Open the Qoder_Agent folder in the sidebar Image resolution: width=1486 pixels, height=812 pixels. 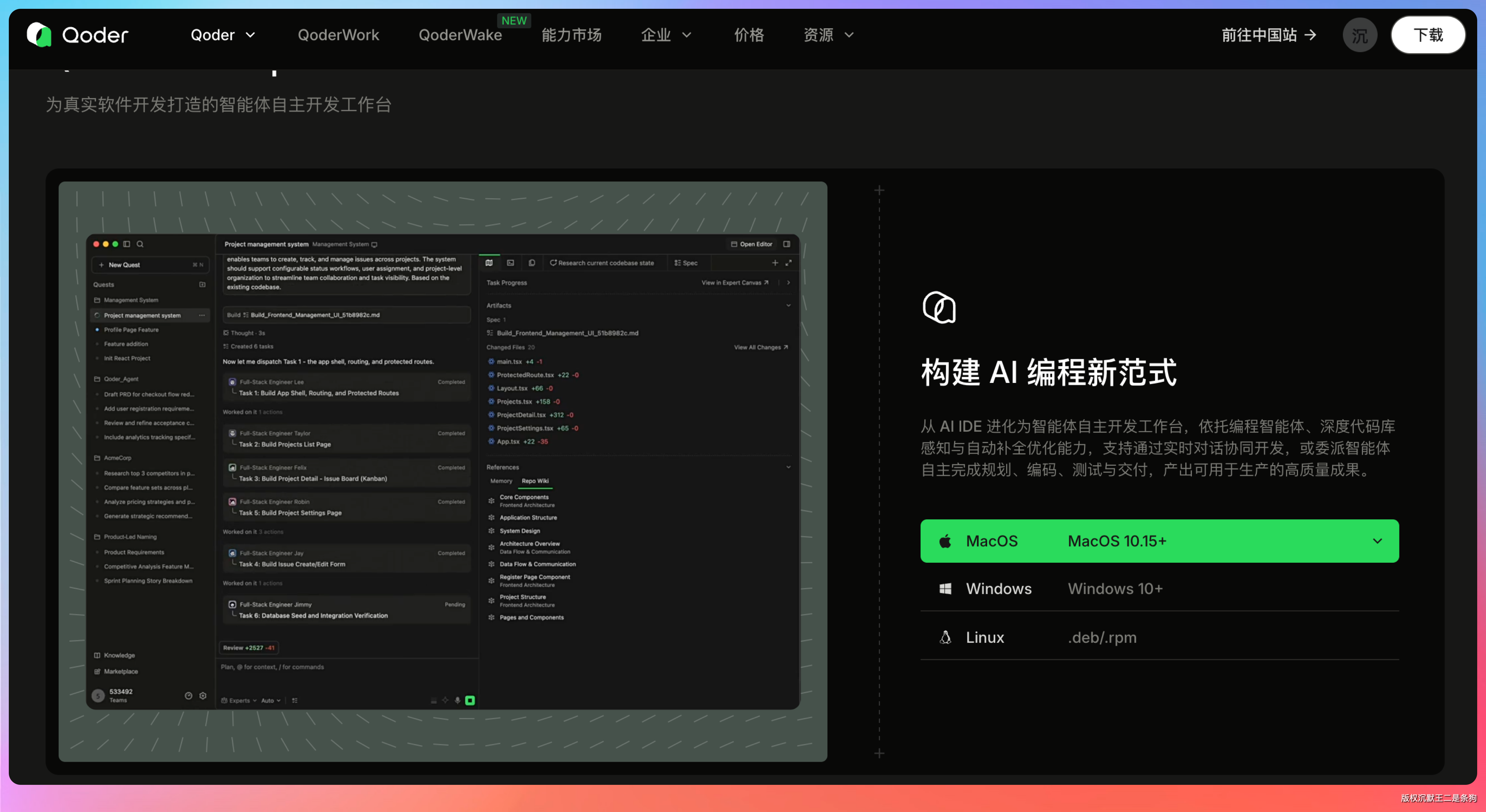(120, 379)
